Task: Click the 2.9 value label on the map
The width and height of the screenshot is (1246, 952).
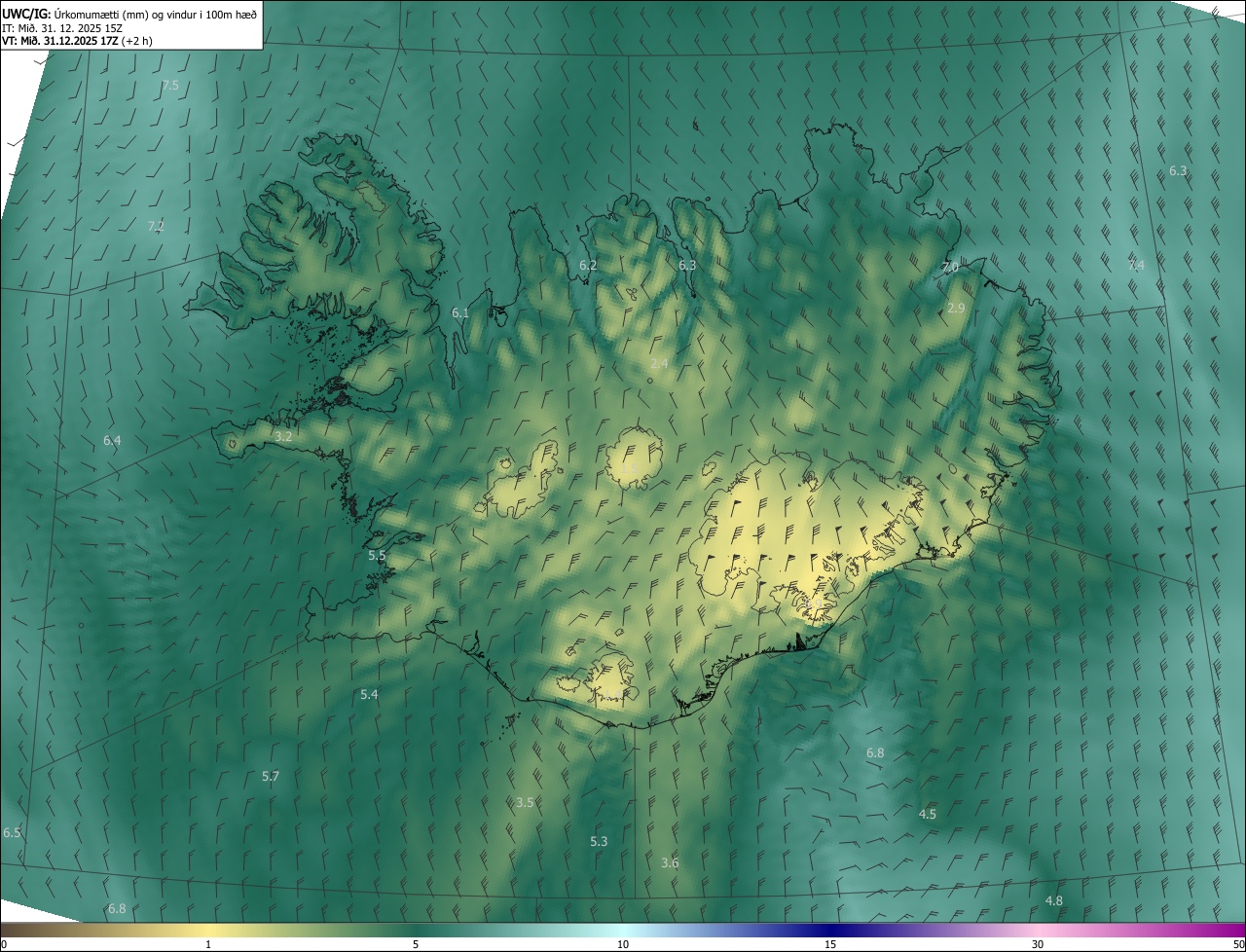Action: click(x=956, y=308)
